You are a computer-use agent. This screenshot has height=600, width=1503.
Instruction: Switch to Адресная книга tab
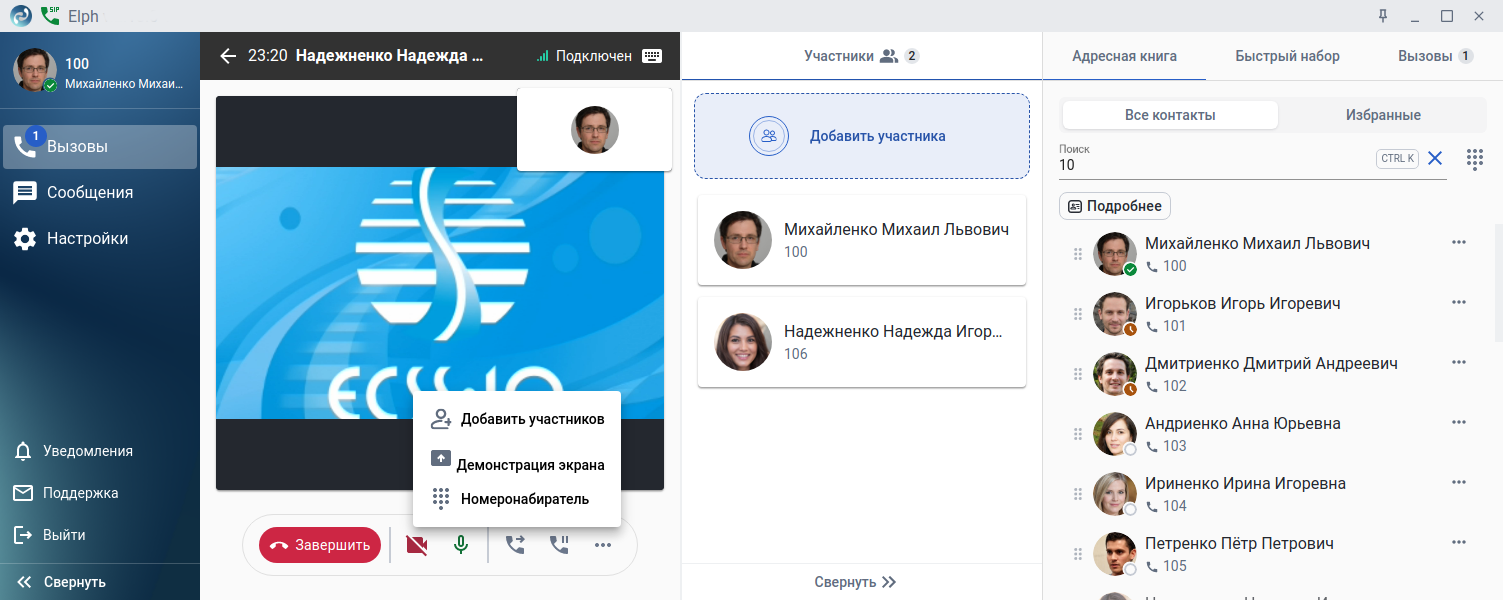pos(1124,56)
